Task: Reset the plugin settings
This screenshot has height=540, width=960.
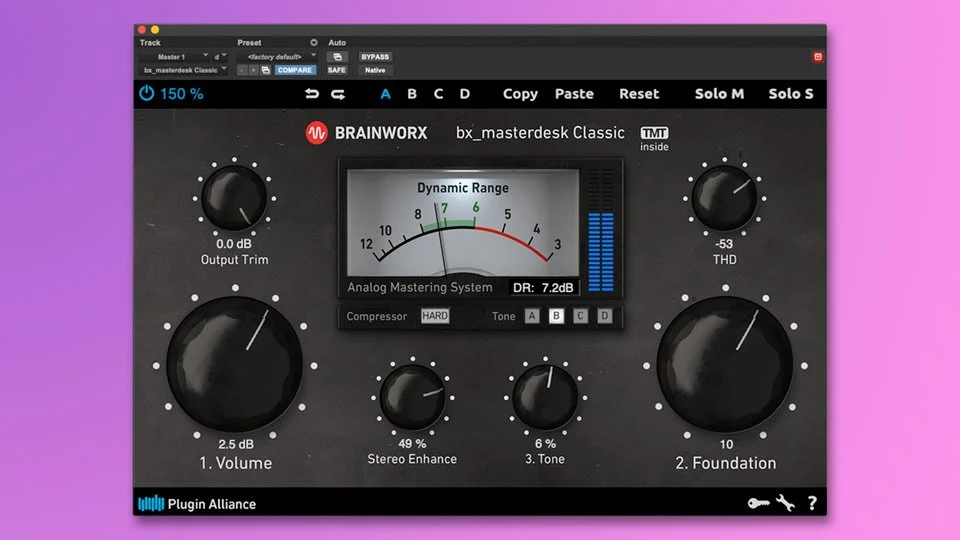Action: pyautogui.click(x=639, y=94)
